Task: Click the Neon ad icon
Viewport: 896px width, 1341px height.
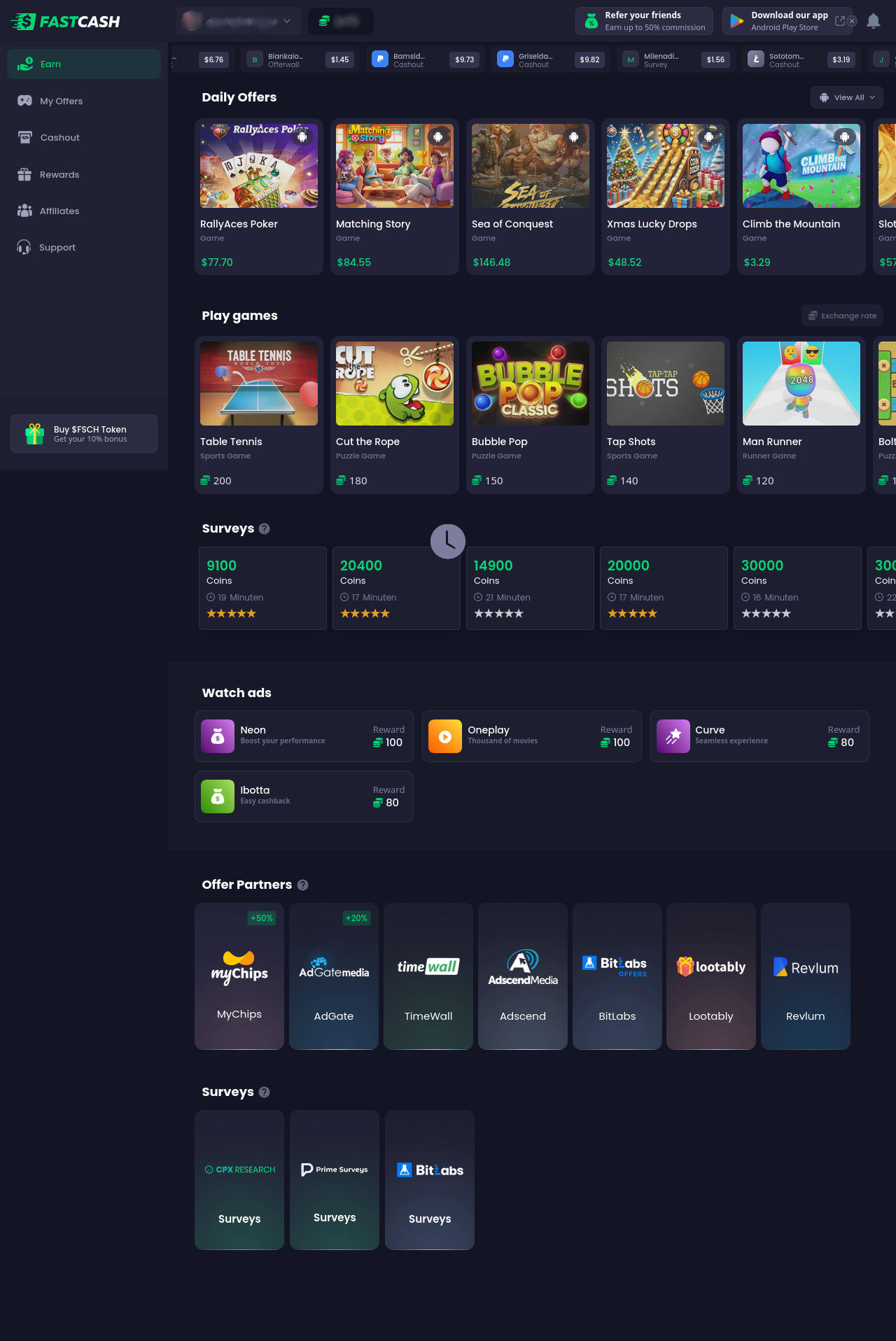Action: (218, 736)
